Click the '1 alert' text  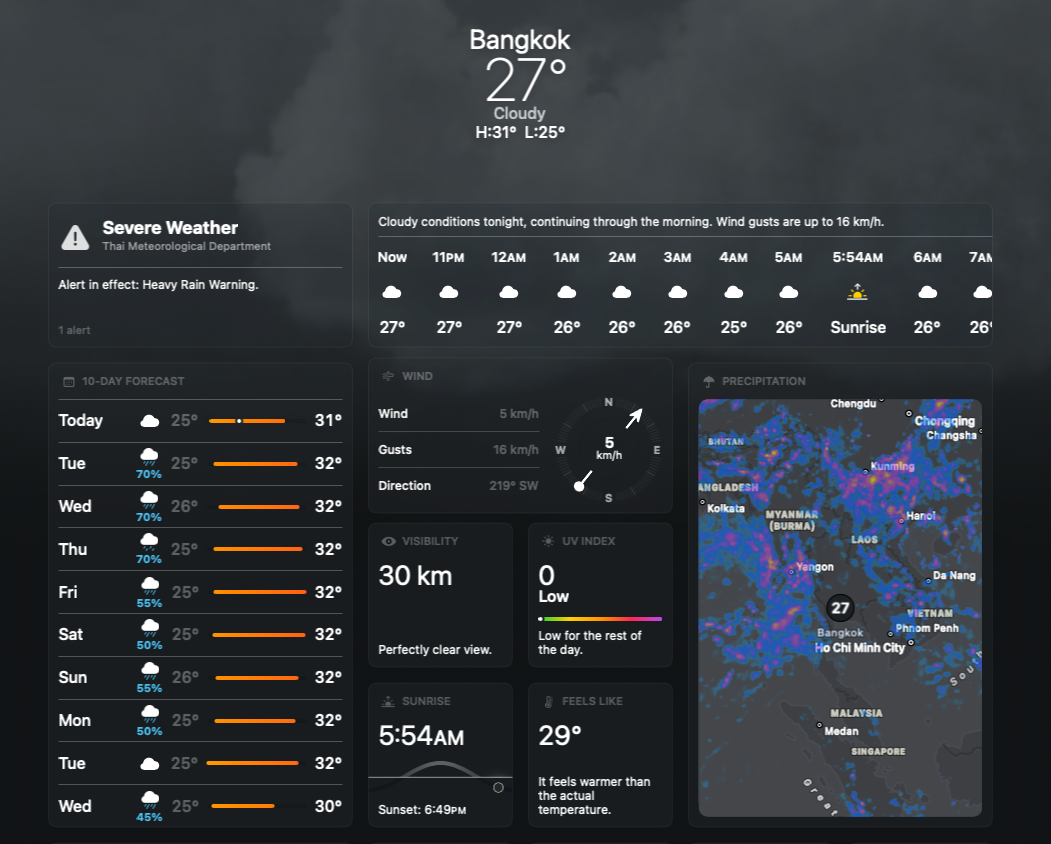[x=74, y=330]
